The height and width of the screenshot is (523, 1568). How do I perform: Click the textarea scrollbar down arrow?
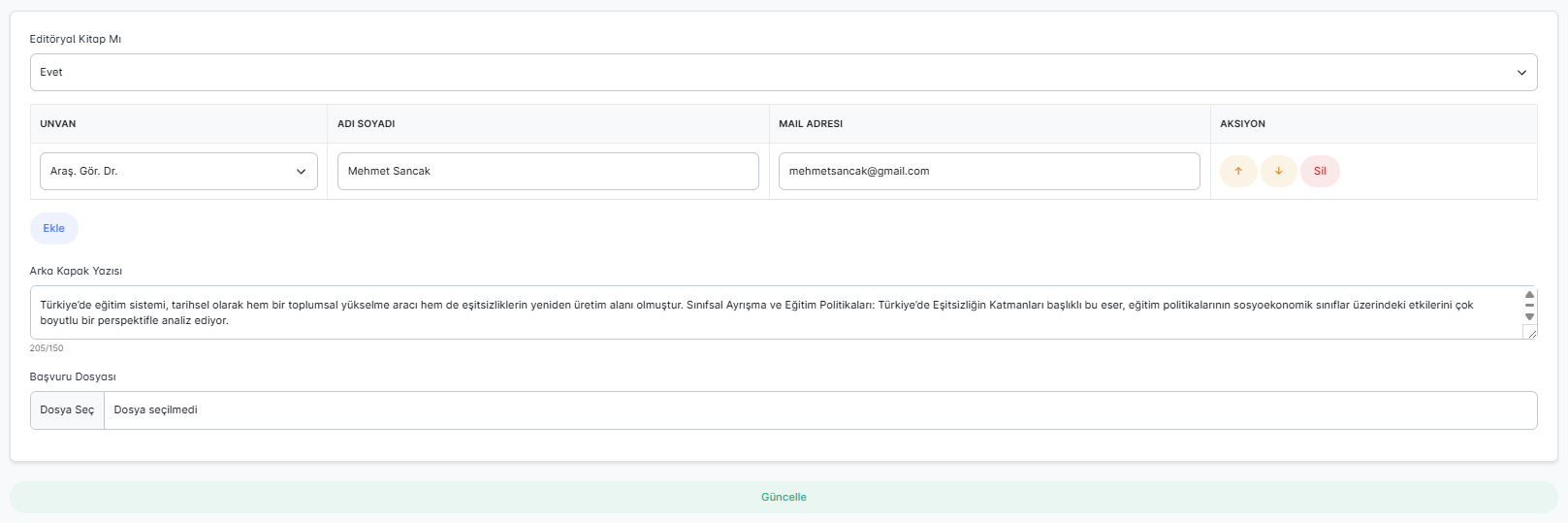pos(1529,317)
